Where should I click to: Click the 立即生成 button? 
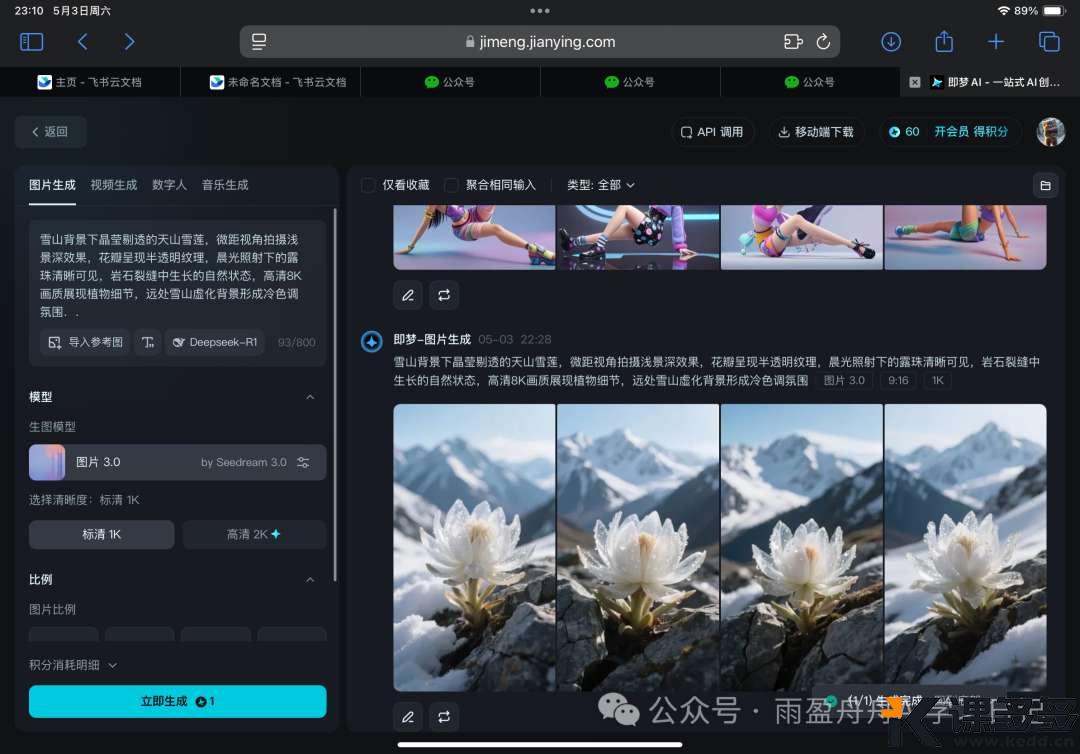click(177, 701)
